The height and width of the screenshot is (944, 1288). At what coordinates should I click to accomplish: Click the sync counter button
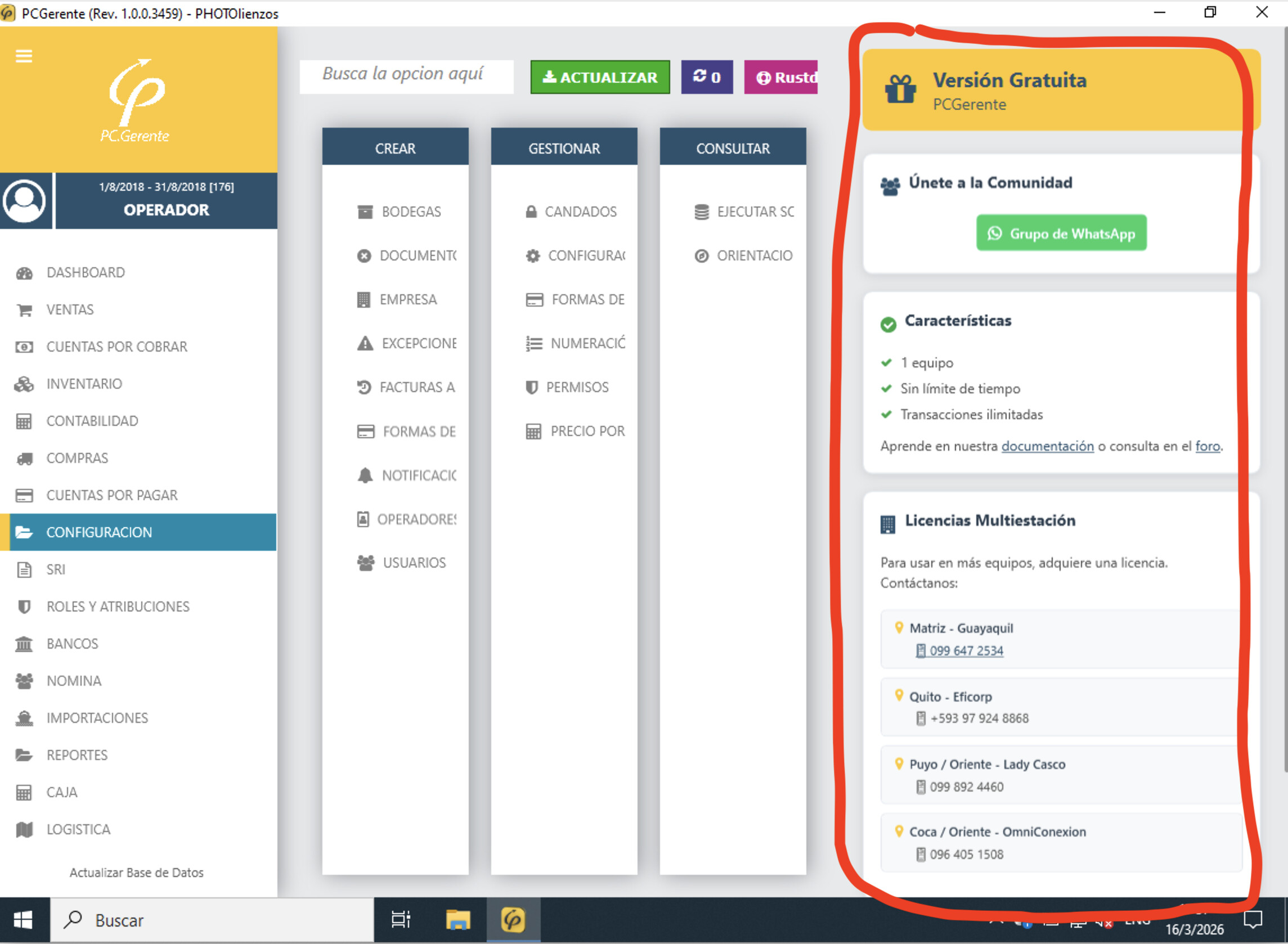pos(706,77)
